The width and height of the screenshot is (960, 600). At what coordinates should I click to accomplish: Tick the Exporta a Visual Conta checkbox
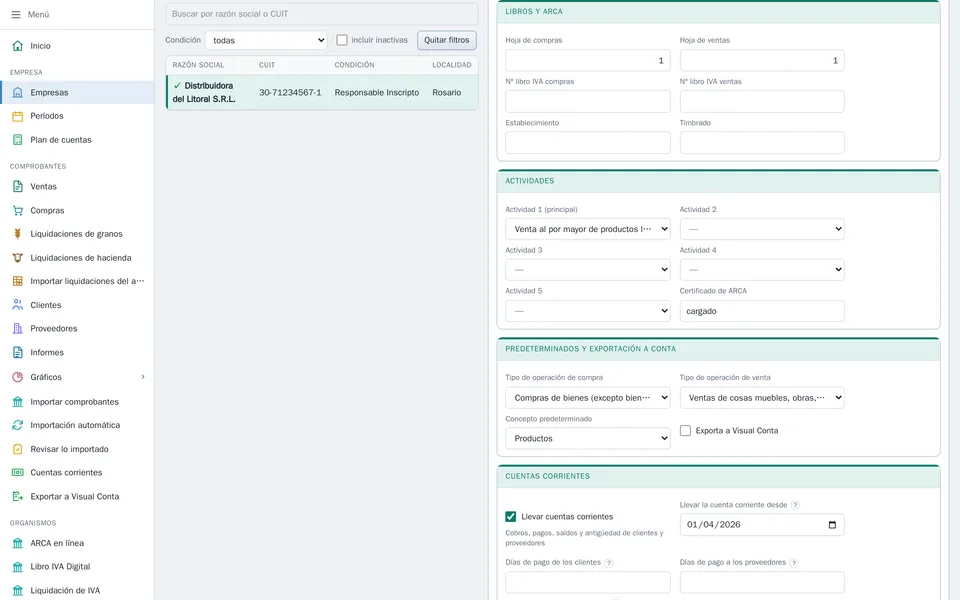[x=685, y=430]
